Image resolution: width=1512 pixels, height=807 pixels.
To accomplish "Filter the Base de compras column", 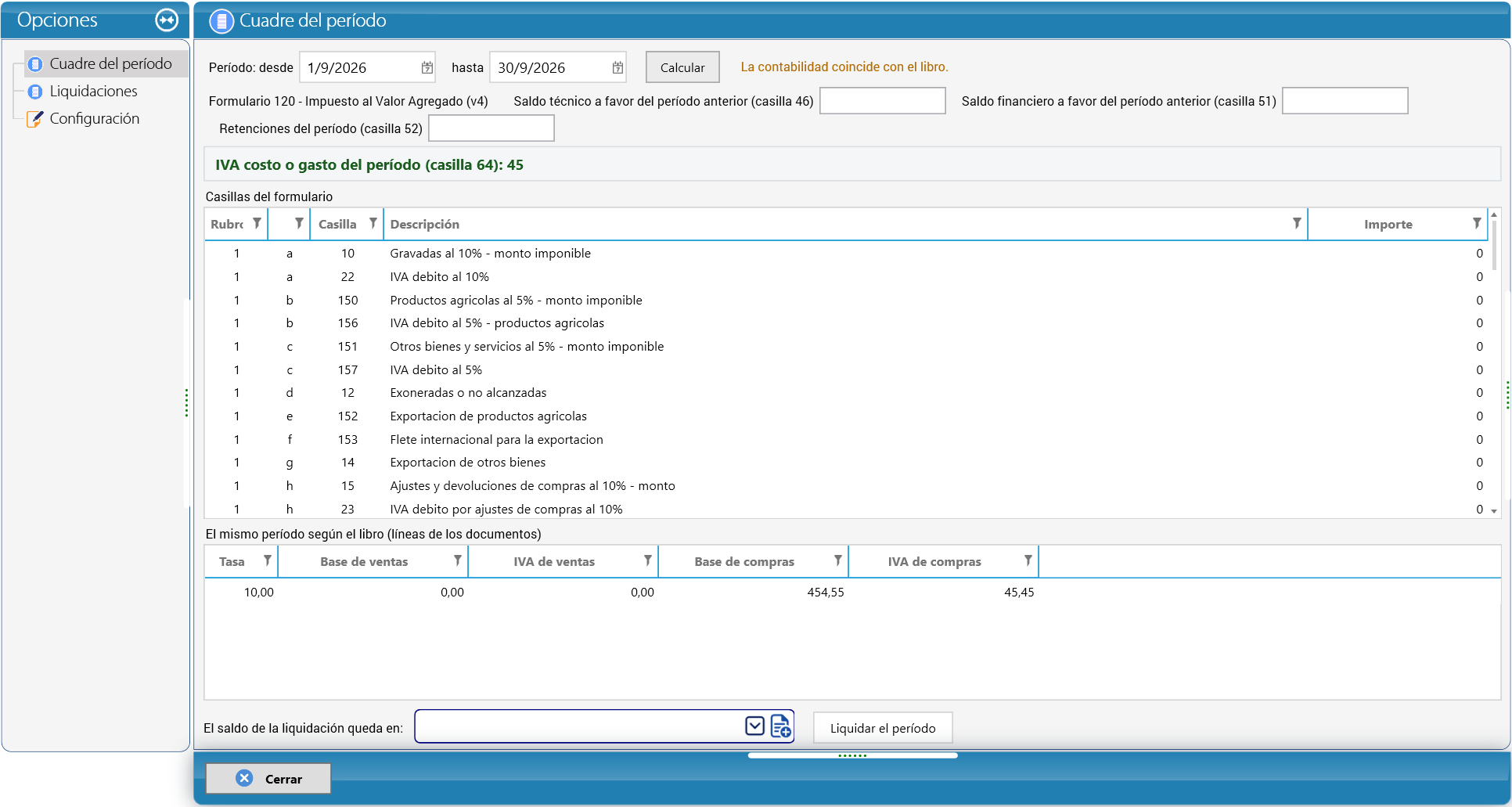I will point(838,561).
